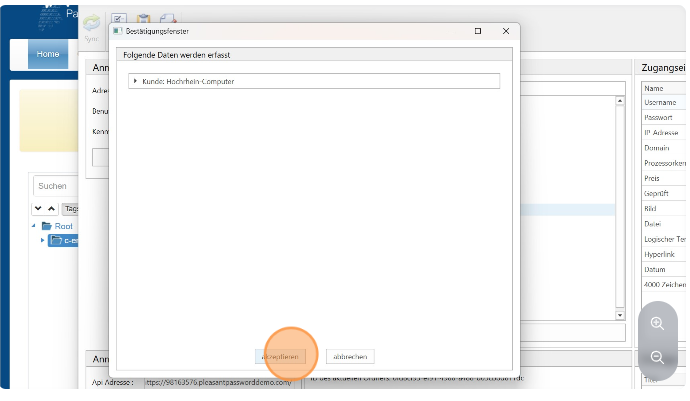The image size is (690, 401).
Task: Open the Home tab
Action: pyautogui.click(x=47, y=54)
